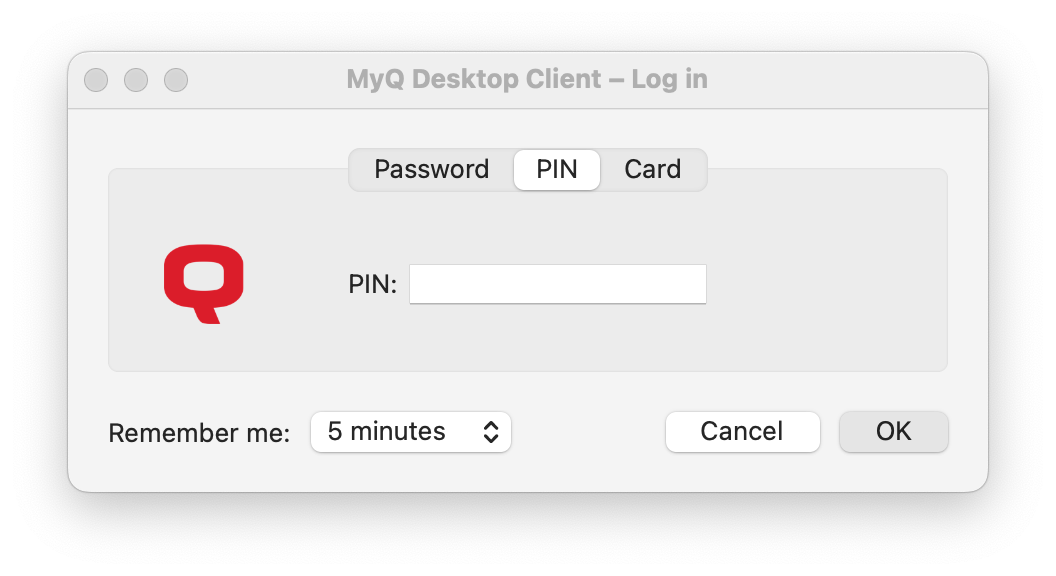Expand the session duration picker next to Remember me
The height and width of the screenshot is (576, 1056).
[410, 431]
